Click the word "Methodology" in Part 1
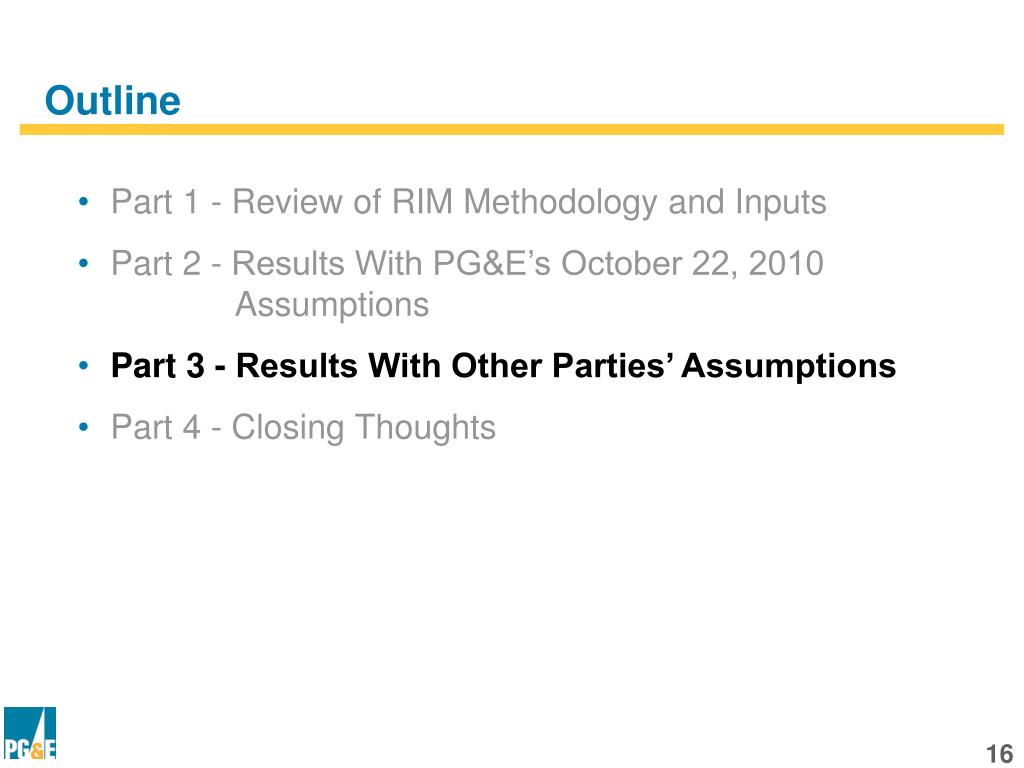The image size is (1024, 768). (560, 202)
